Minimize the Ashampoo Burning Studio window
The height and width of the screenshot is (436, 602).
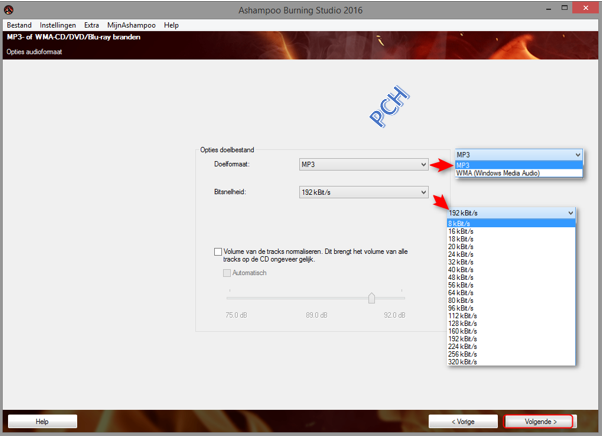point(549,8)
